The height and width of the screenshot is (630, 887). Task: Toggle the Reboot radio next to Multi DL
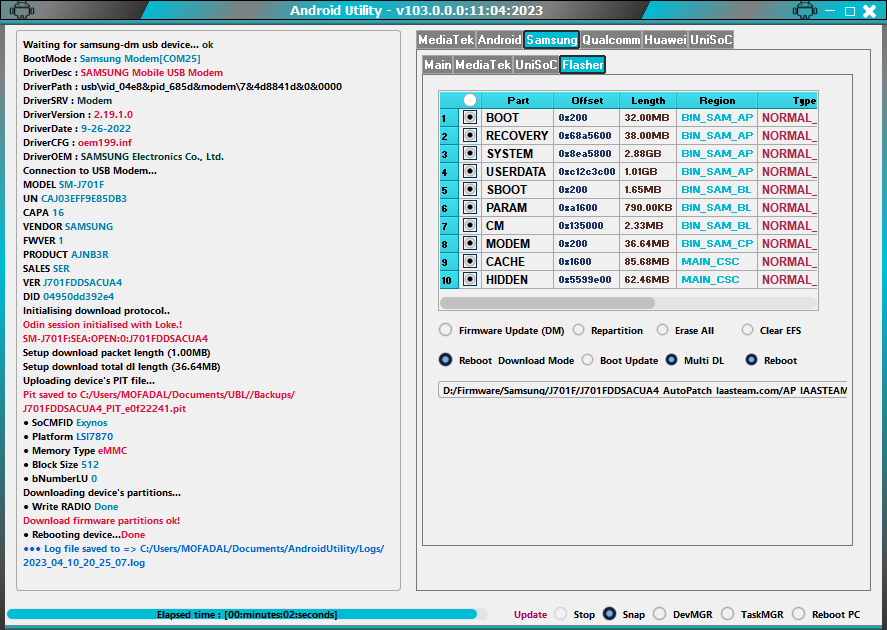coord(751,360)
